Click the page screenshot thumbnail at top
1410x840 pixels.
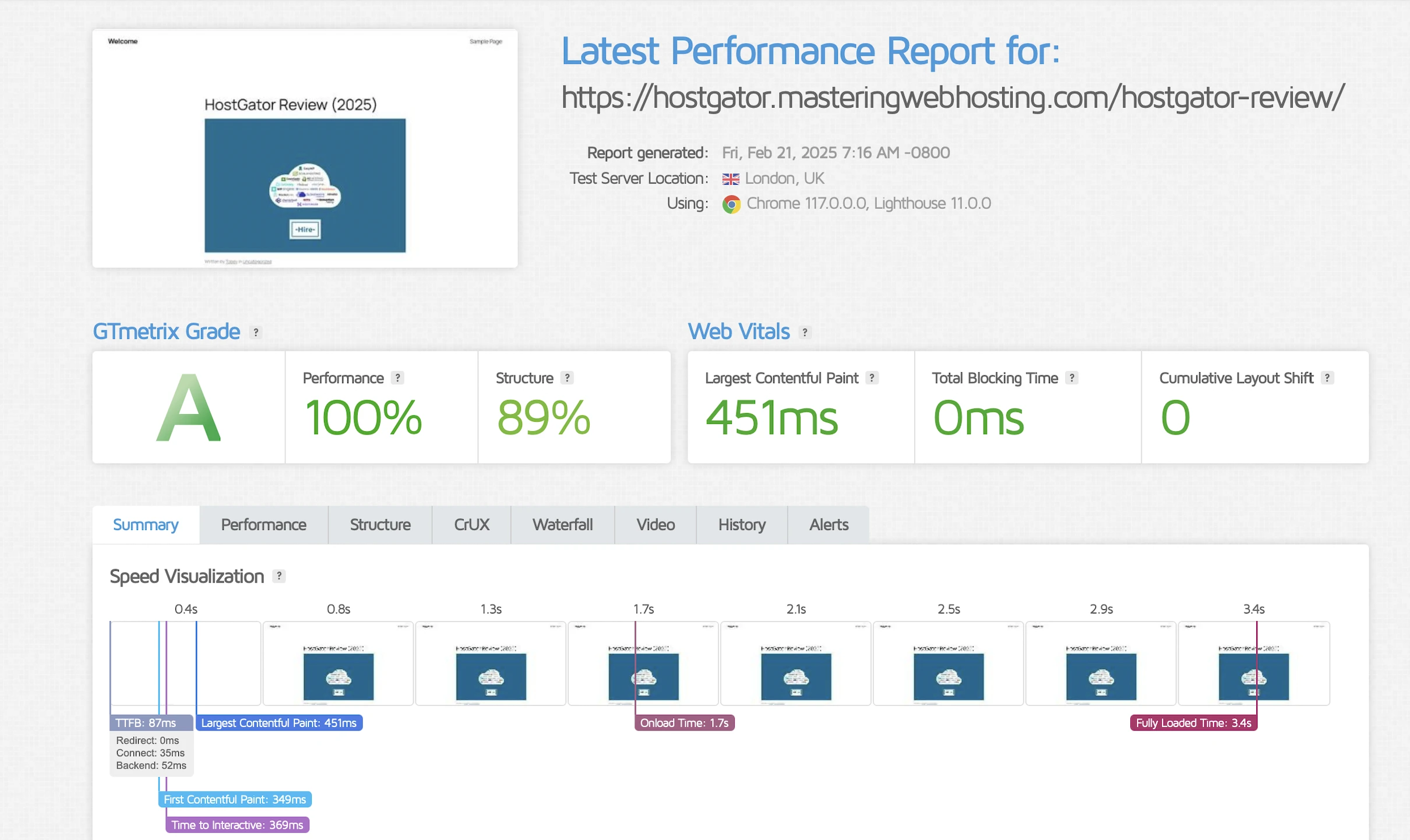[305, 149]
